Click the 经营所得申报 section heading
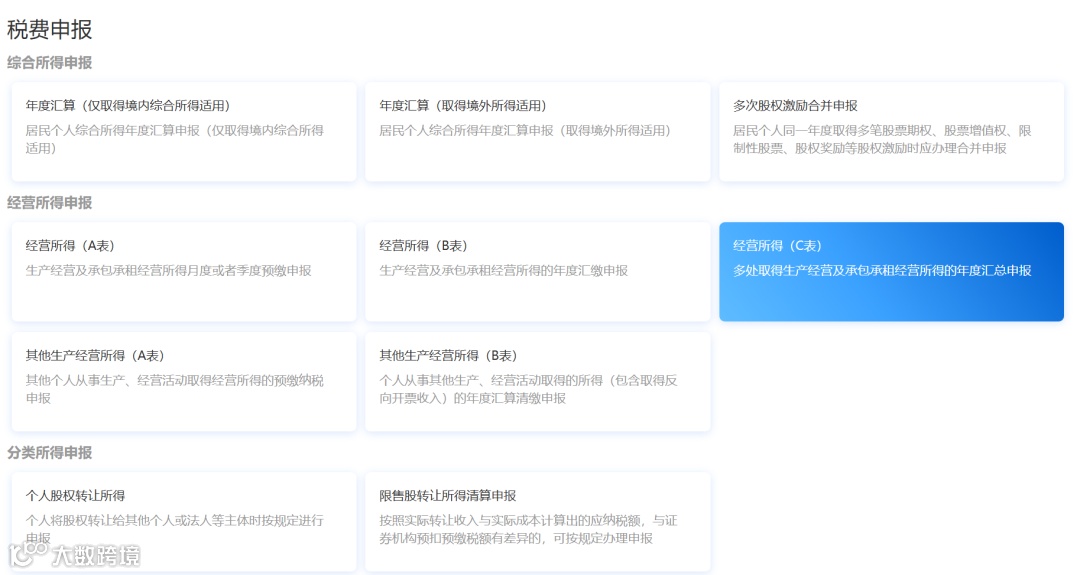 (x=50, y=202)
